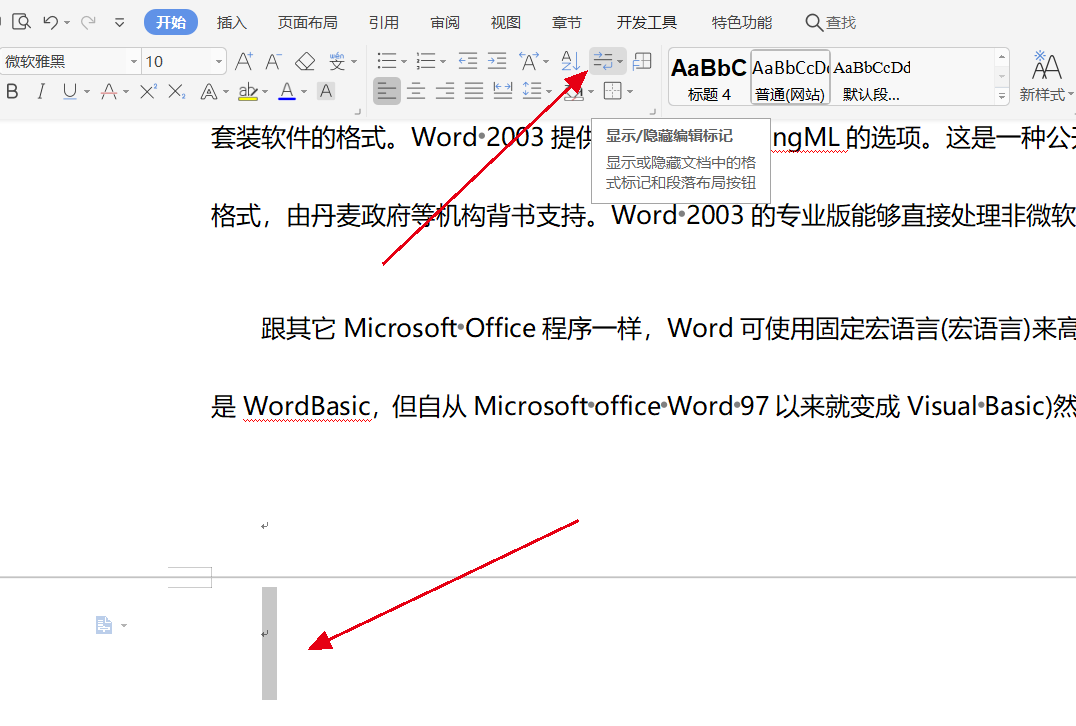Expand the underline style dropdown arrow

point(87,91)
